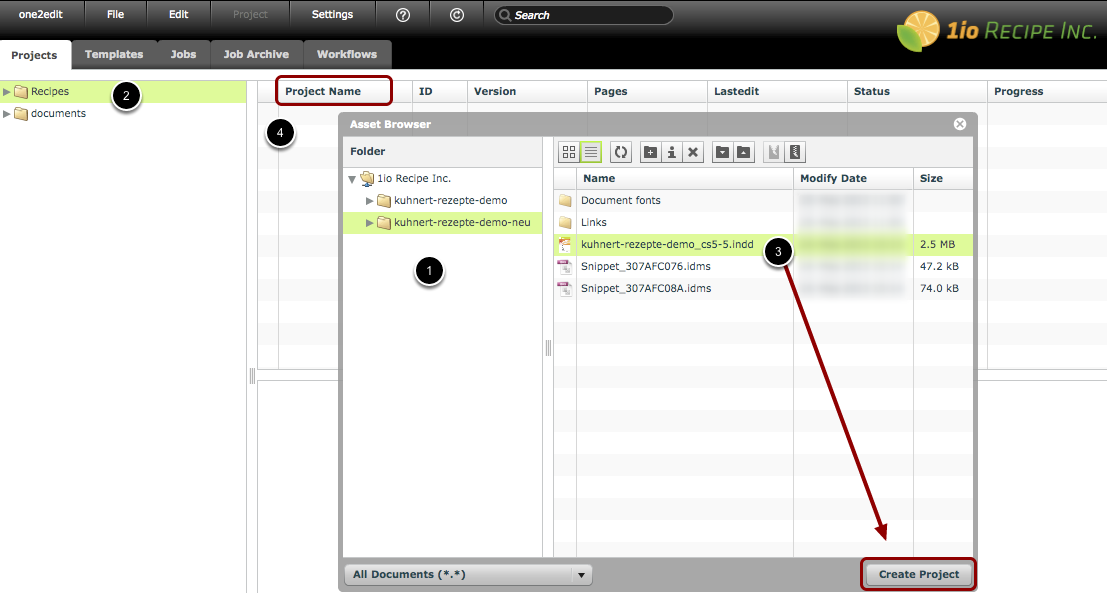Sort projects by Status column
The width and height of the screenshot is (1107, 593).
pos(917,91)
